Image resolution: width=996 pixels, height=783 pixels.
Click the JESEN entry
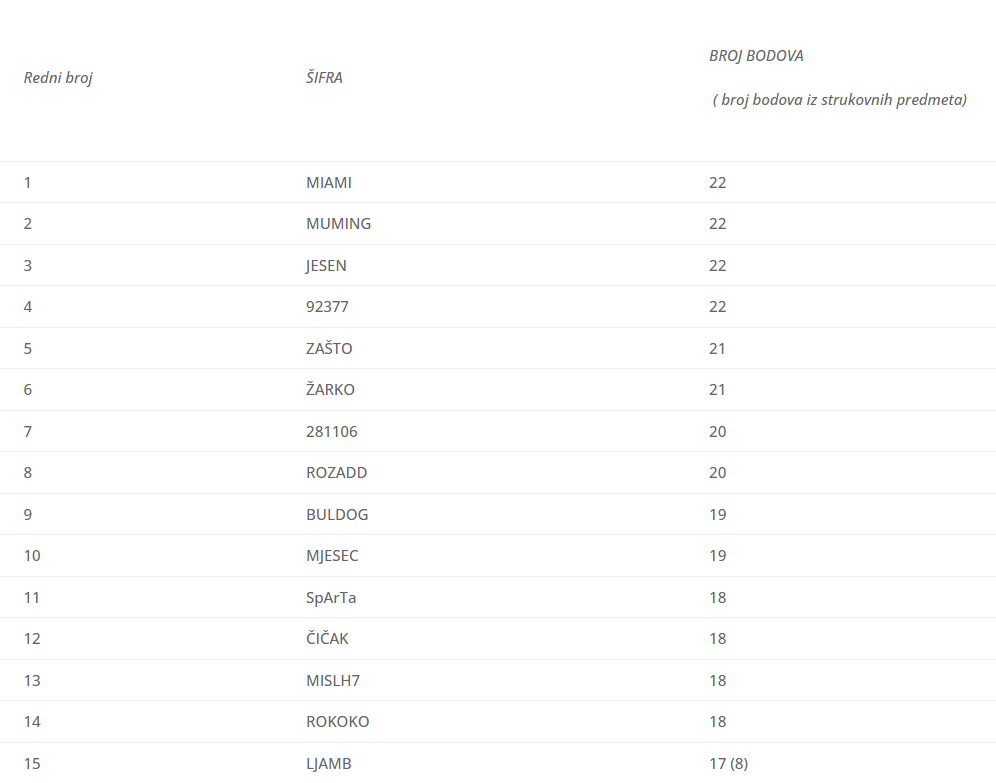tap(327, 266)
